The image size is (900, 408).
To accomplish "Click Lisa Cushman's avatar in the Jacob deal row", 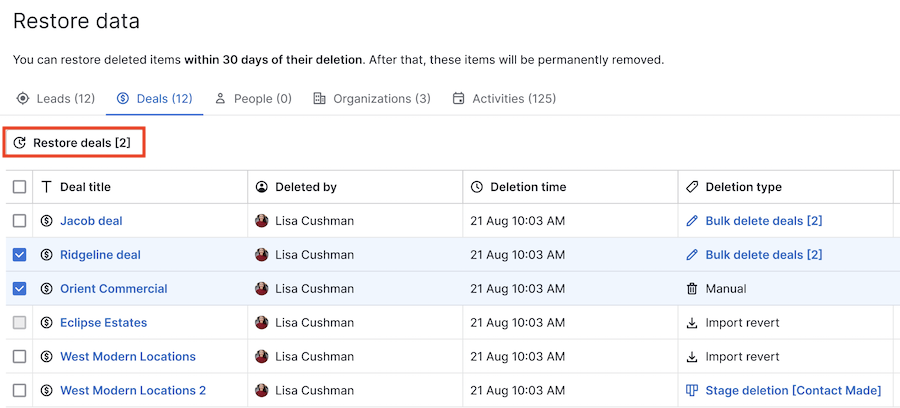I will [x=262, y=221].
